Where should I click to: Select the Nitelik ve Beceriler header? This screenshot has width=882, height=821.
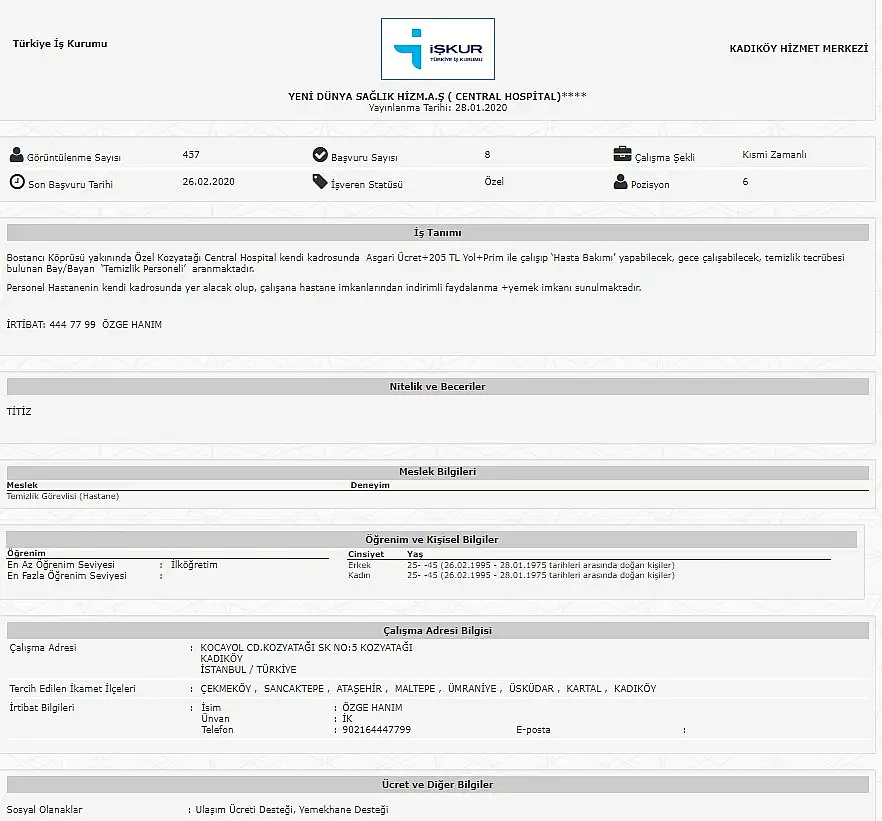(438, 386)
